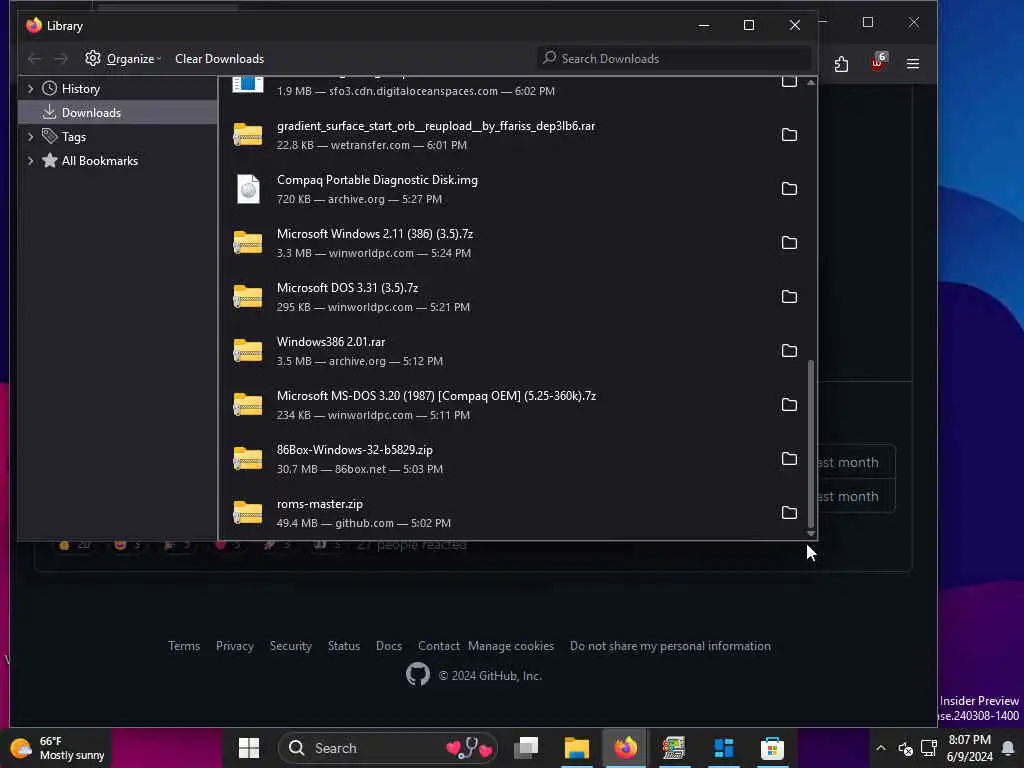
Task: Focus the Search Downloads field
Action: tap(674, 59)
